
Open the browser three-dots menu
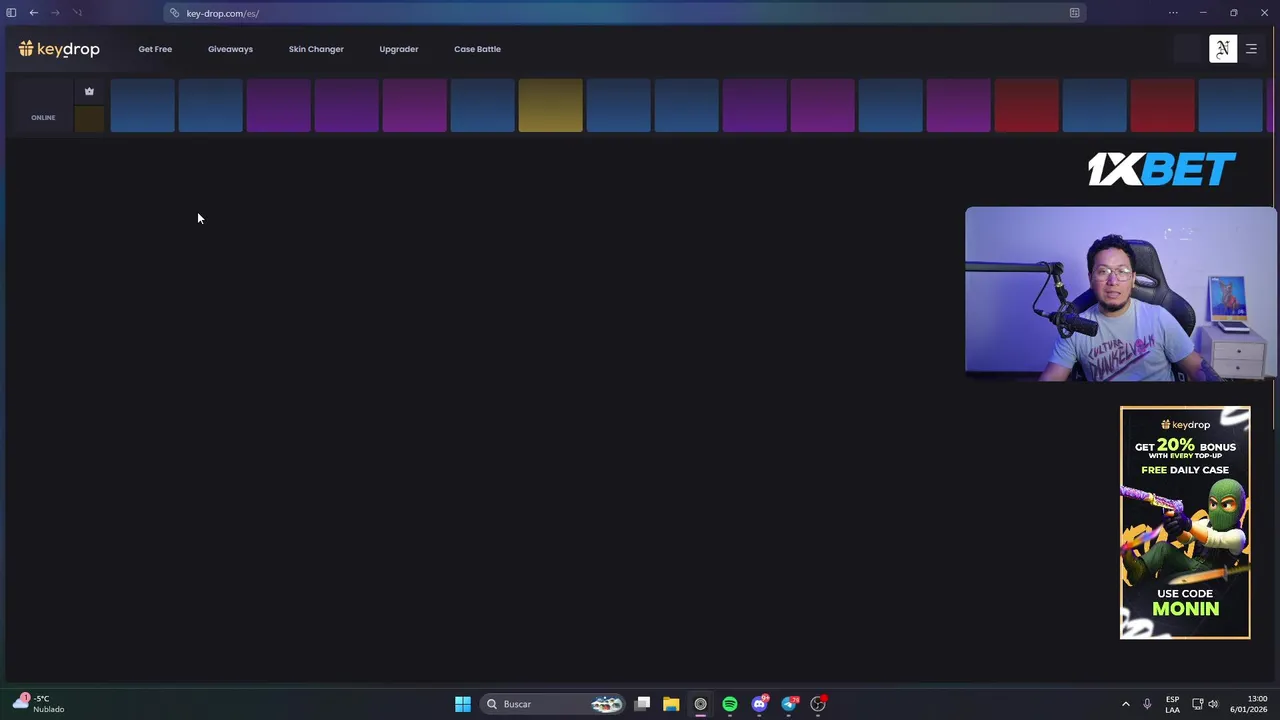click(x=1173, y=13)
